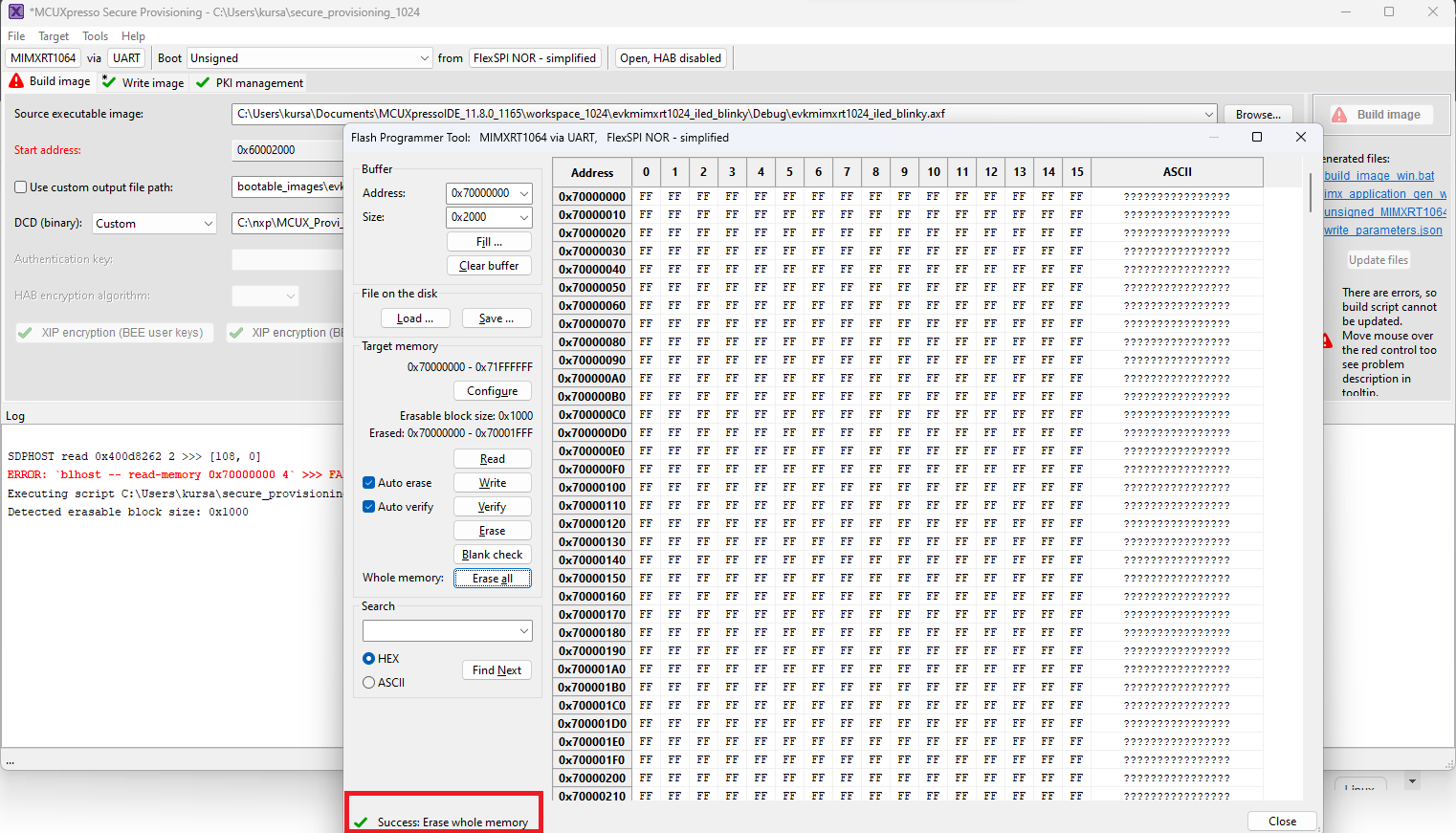The image size is (1456, 833).
Task: Click the Write memory button
Action: (x=493, y=483)
